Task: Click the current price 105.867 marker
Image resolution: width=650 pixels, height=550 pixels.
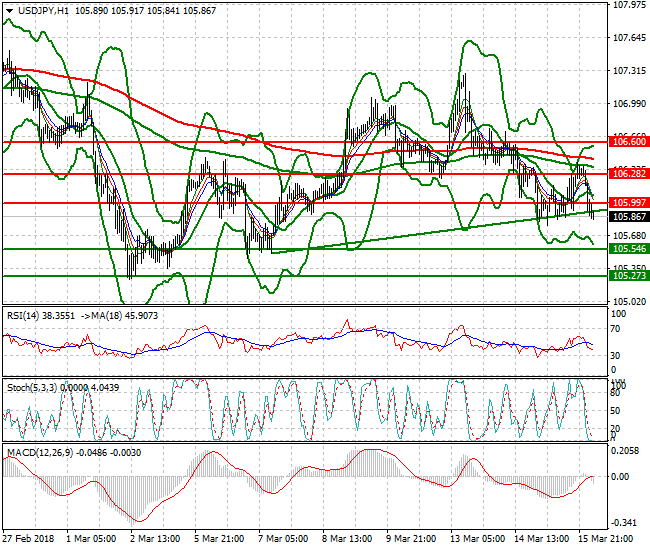Action: pos(628,216)
